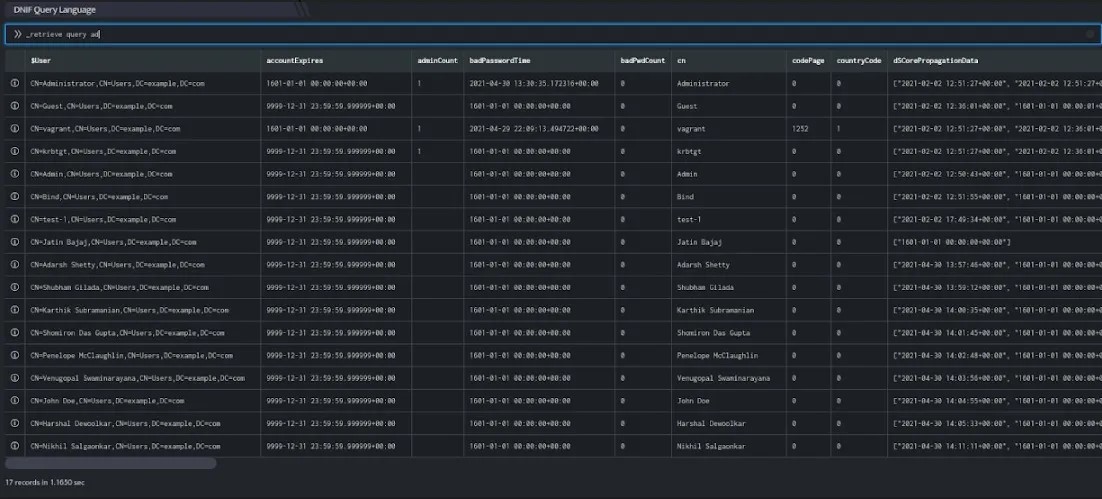Sort by the accountExpires column header
Viewport: 1102px width, 499px height.
(x=336, y=60)
